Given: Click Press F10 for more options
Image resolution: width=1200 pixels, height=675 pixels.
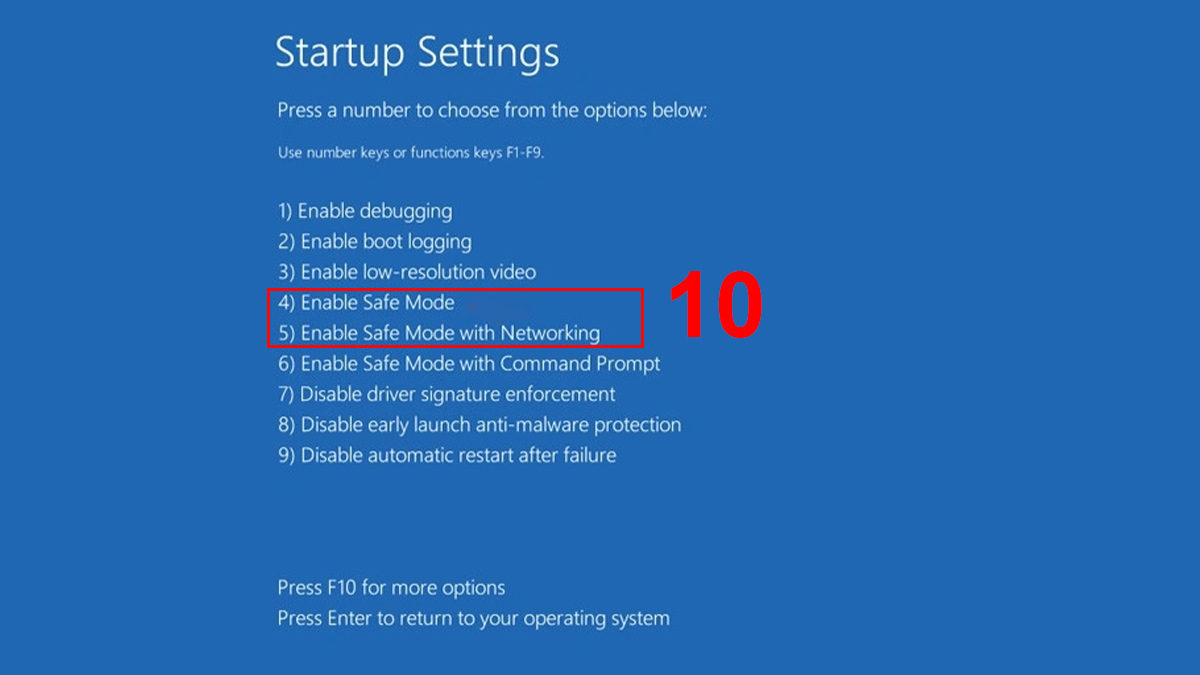Looking at the screenshot, I should pos(391,587).
